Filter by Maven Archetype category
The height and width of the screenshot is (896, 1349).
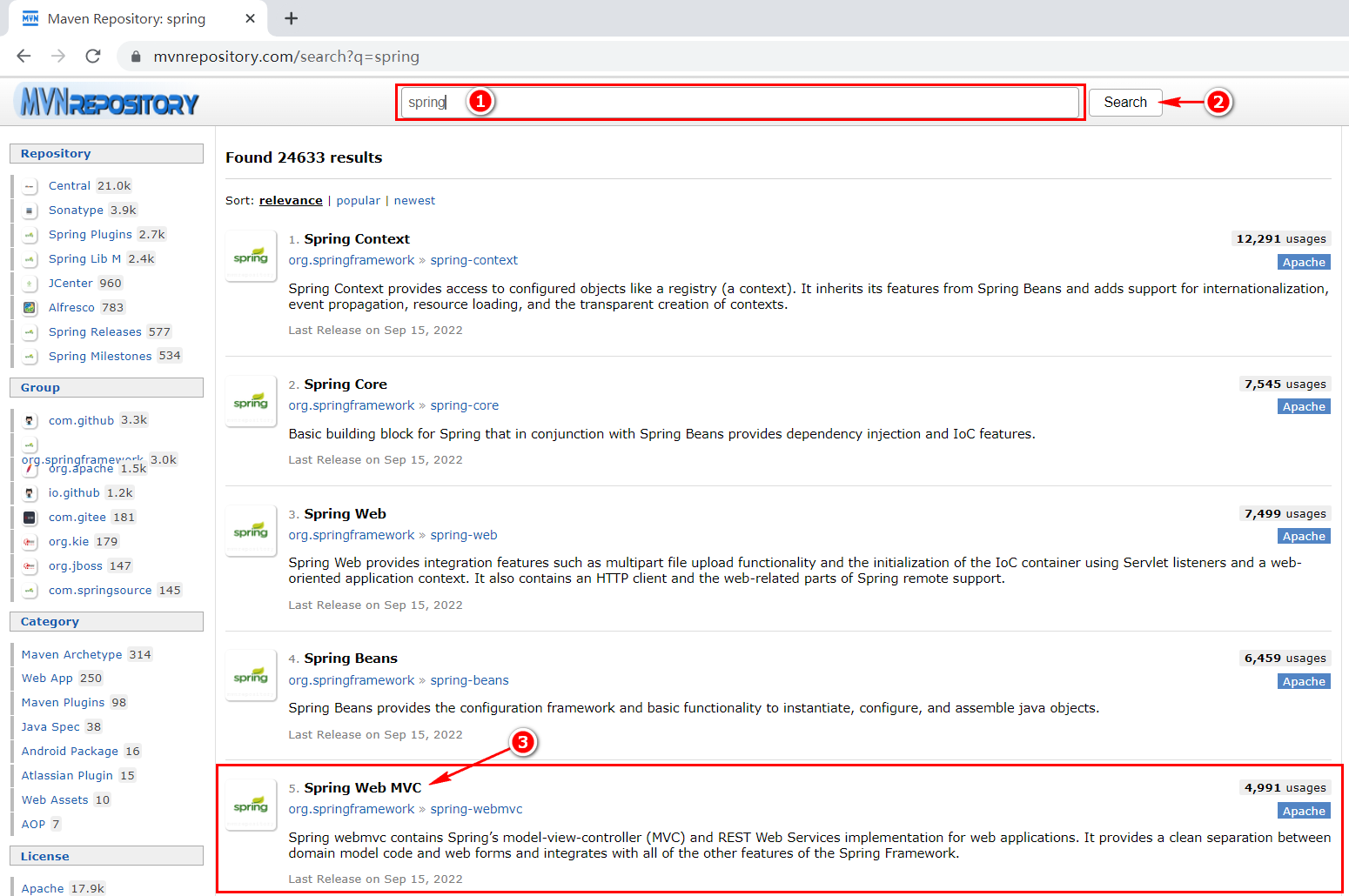pos(72,654)
